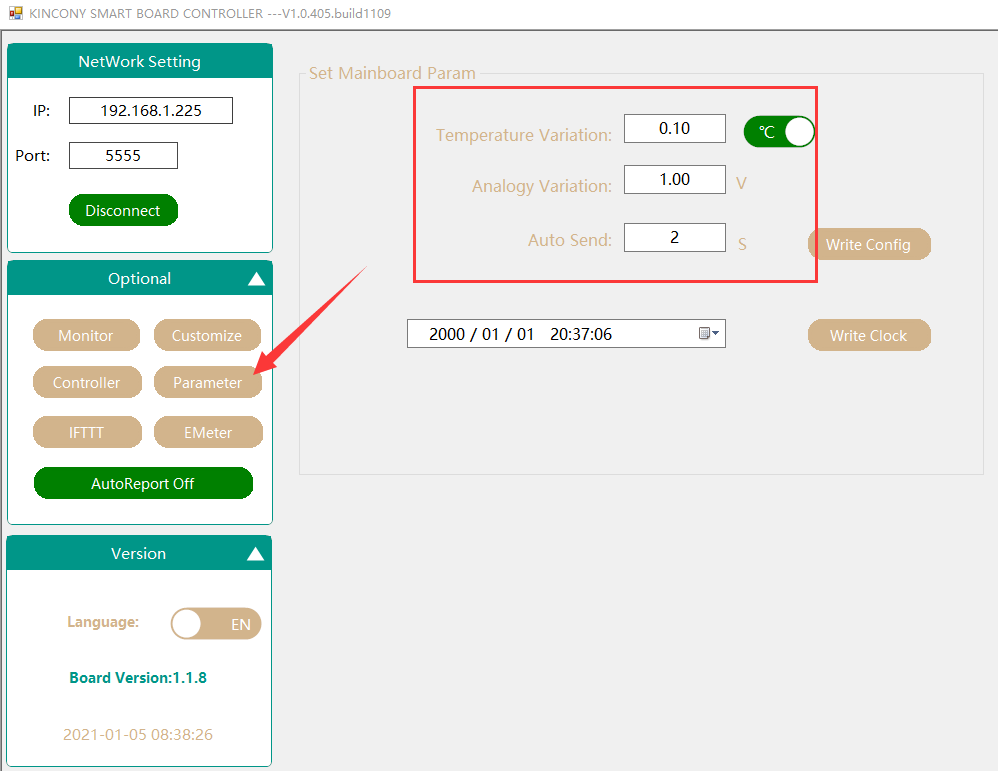Open the Customize page

(x=207, y=336)
